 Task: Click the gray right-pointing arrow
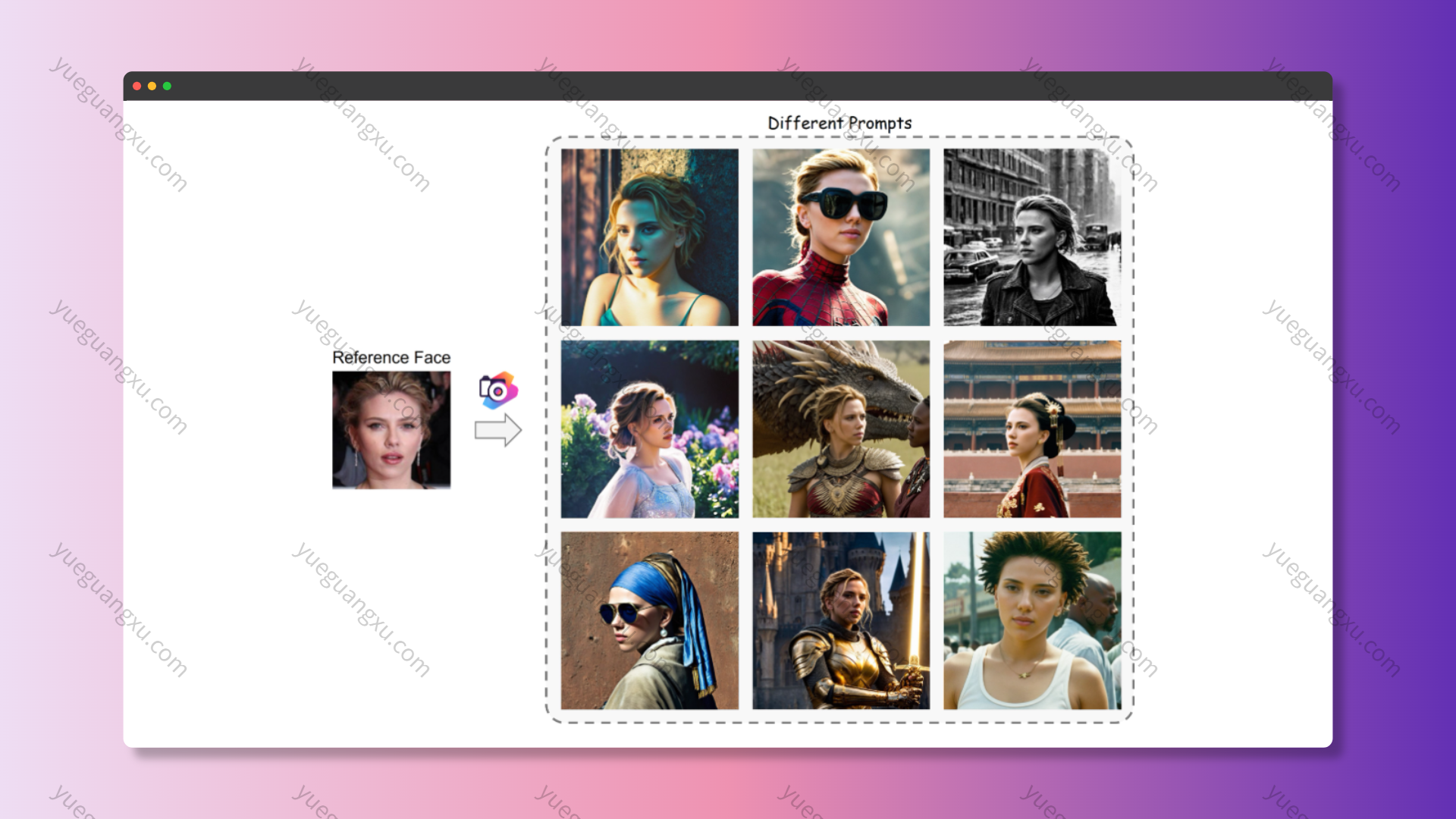point(498,431)
